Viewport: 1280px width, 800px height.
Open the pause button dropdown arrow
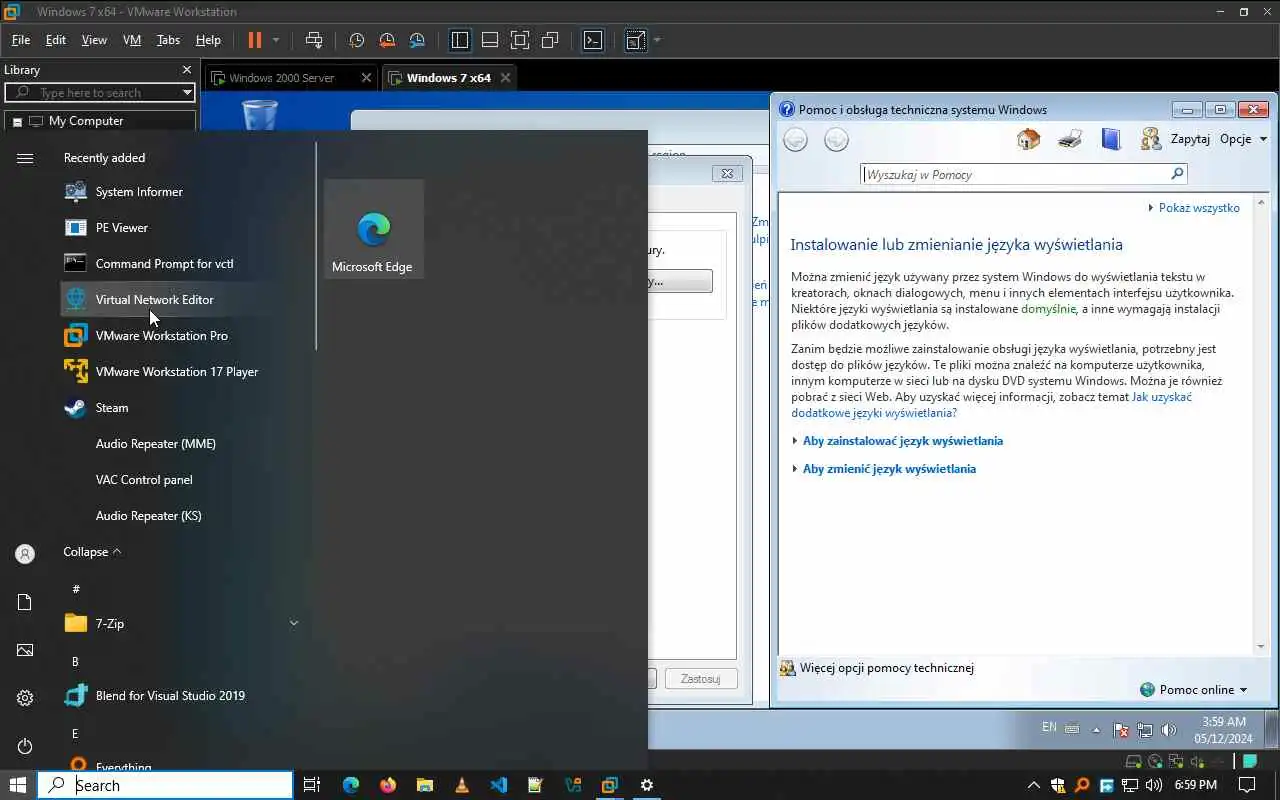click(x=276, y=40)
